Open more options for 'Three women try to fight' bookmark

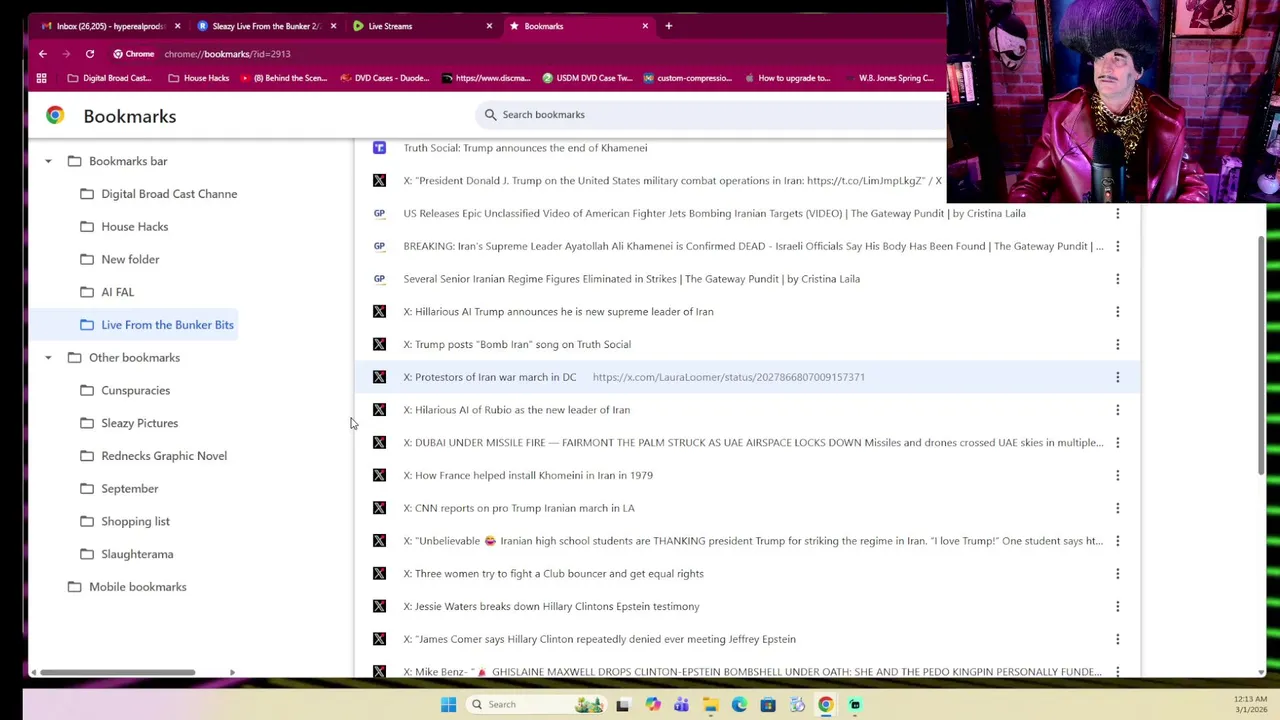1117,574
